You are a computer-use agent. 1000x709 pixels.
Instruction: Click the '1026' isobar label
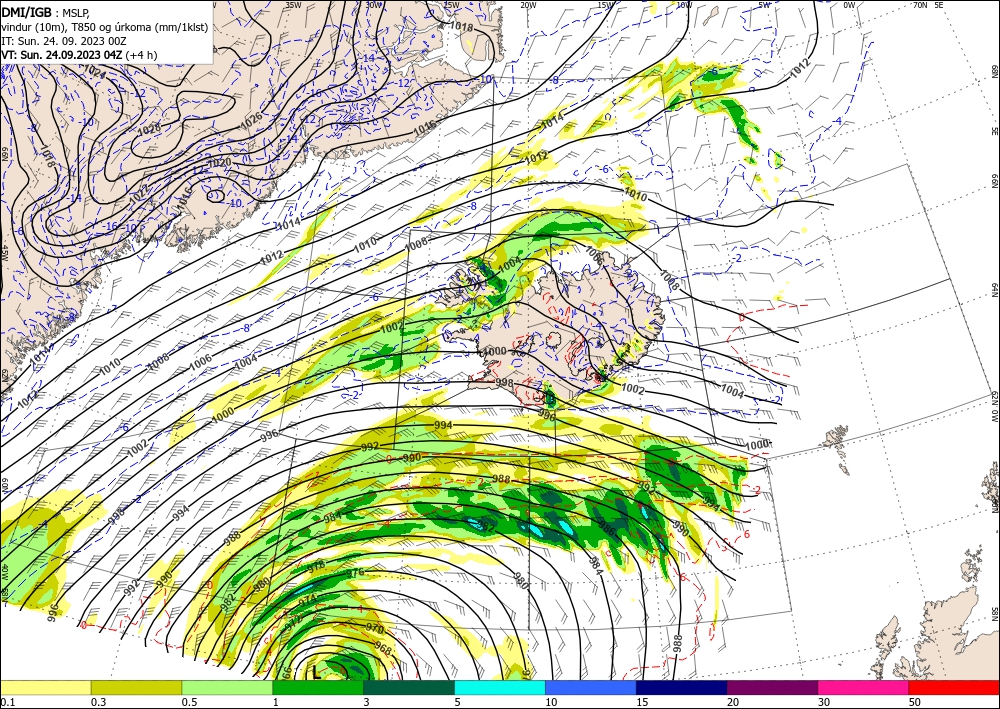pos(251,121)
